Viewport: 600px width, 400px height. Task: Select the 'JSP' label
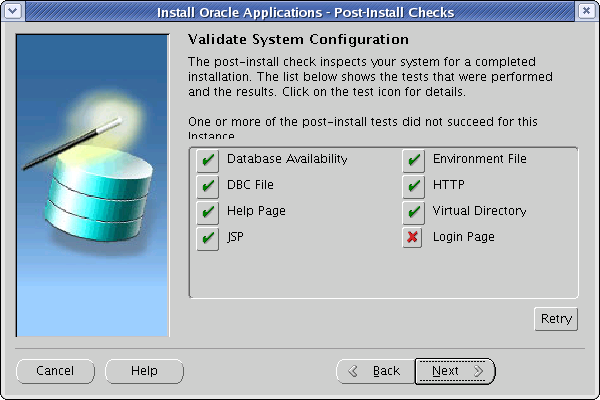(235, 237)
